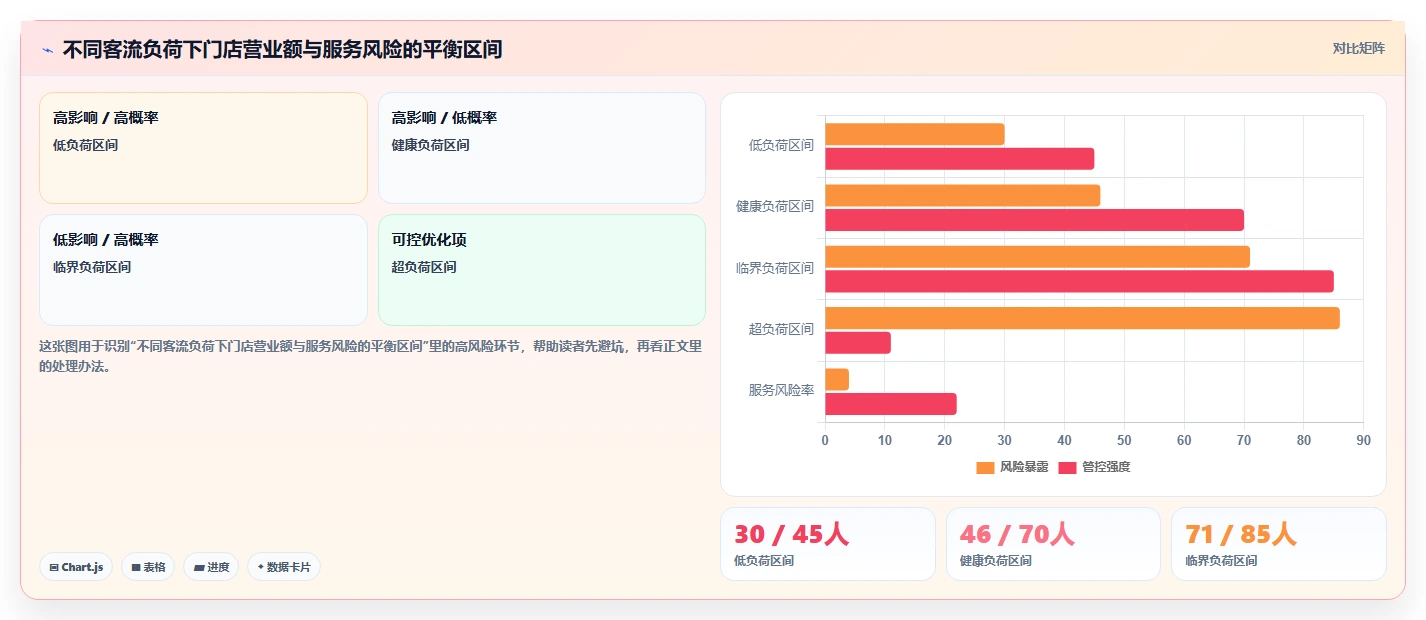Click the red bar for 超负荷区间
This screenshot has height=620, width=1426.
pos(857,343)
